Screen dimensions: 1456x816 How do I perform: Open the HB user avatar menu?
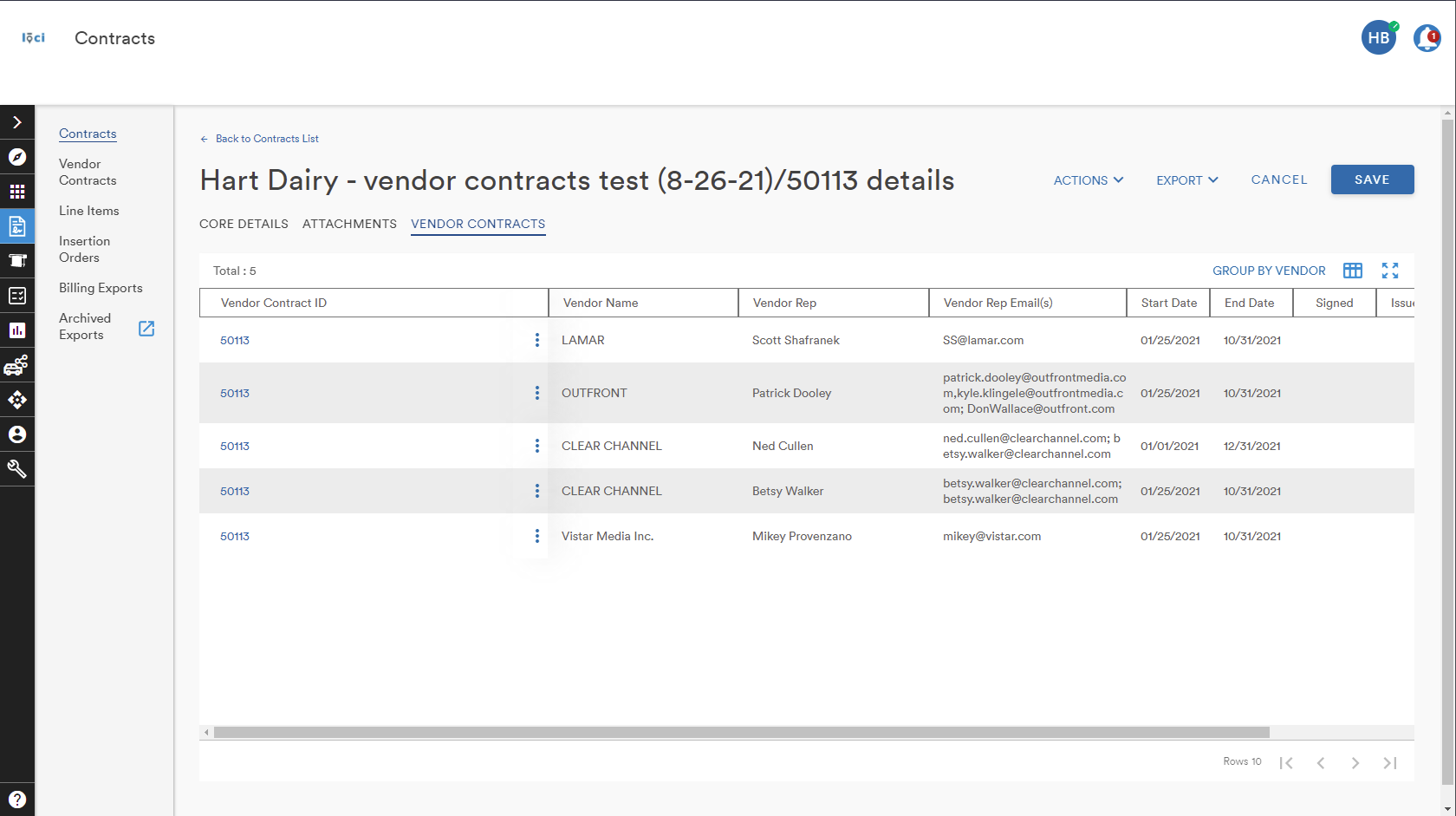[1379, 37]
